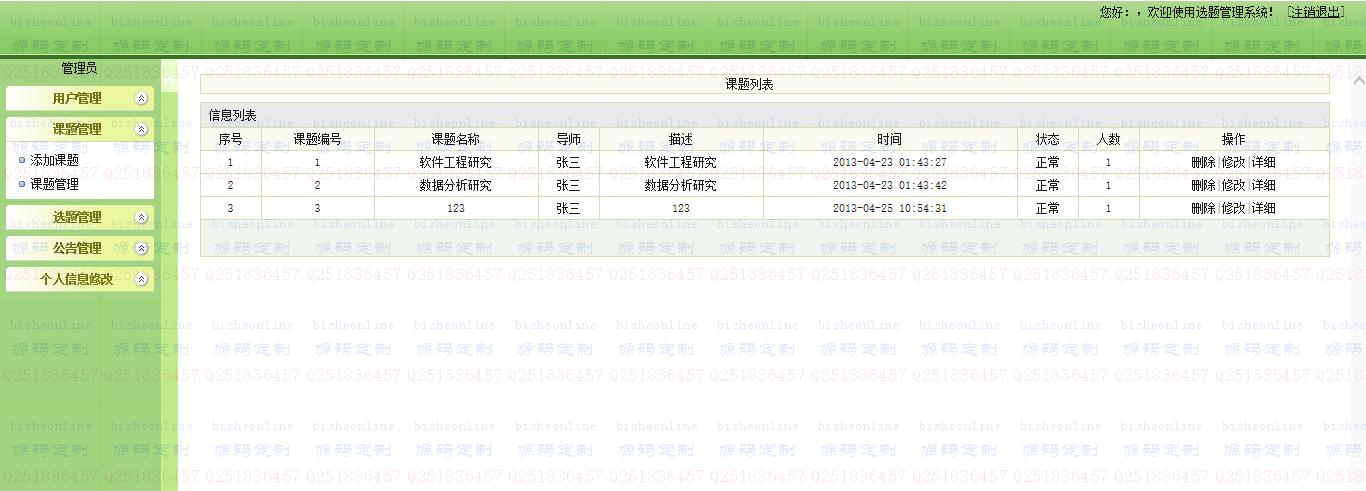Click the 管理员 role label

[80, 68]
